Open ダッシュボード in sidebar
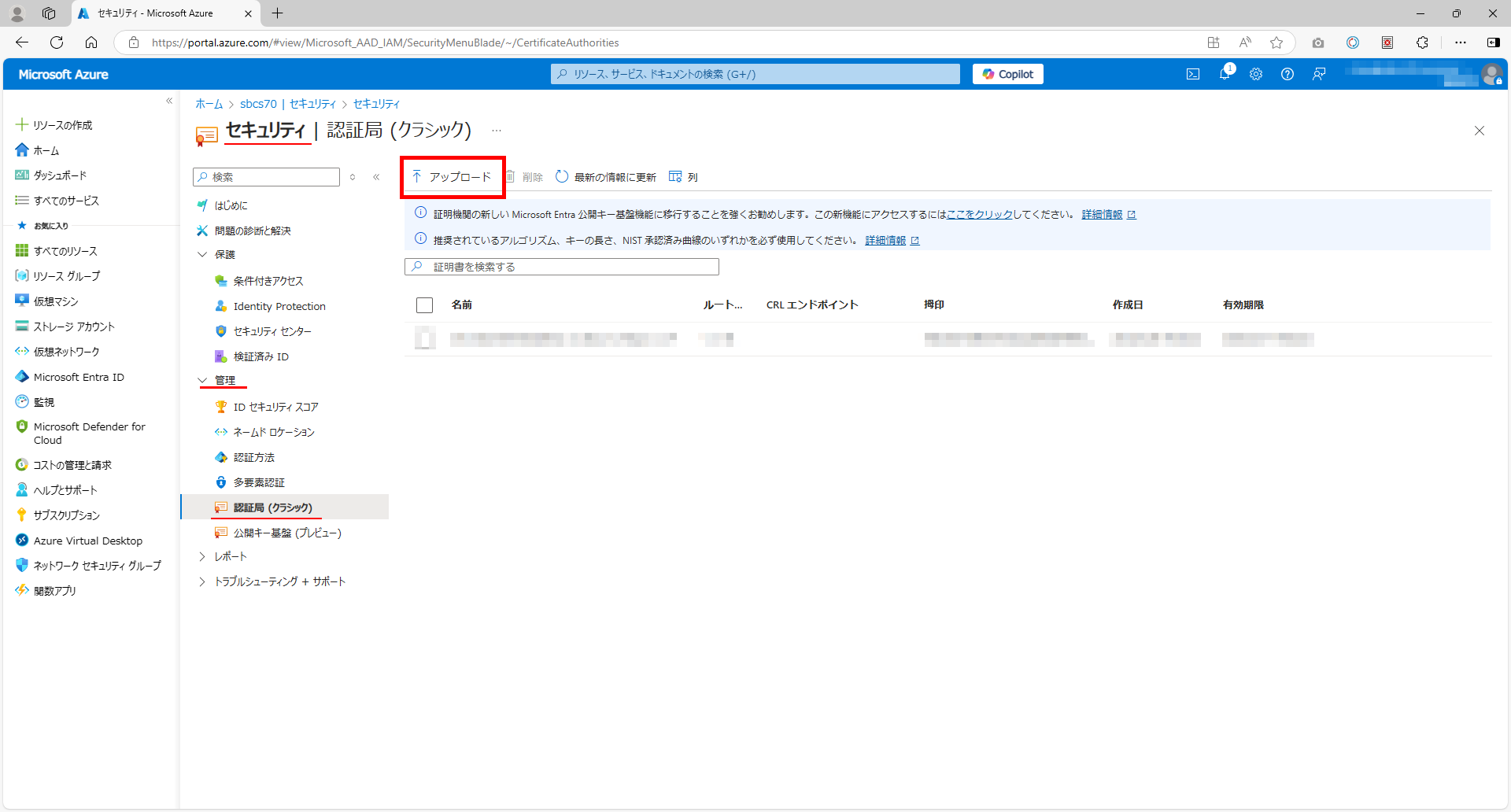 coord(60,175)
